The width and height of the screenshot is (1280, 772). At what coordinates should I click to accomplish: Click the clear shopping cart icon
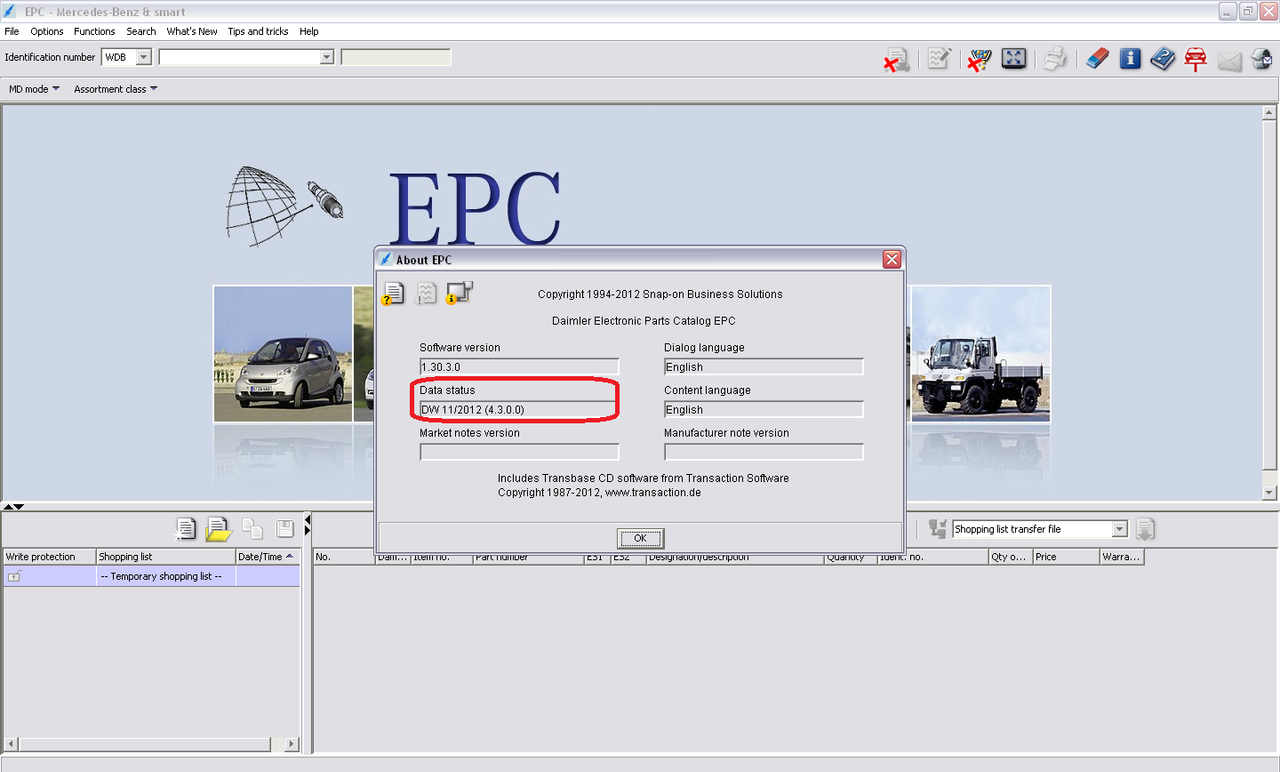979,60
